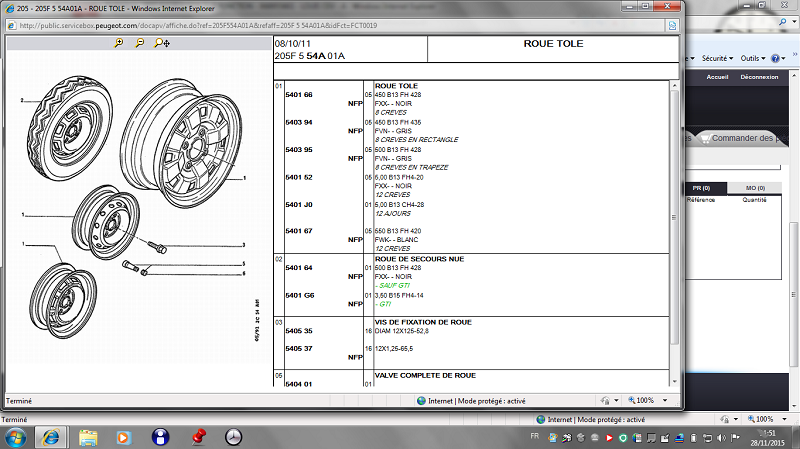Click the Déconnexion link

[759, 77]
